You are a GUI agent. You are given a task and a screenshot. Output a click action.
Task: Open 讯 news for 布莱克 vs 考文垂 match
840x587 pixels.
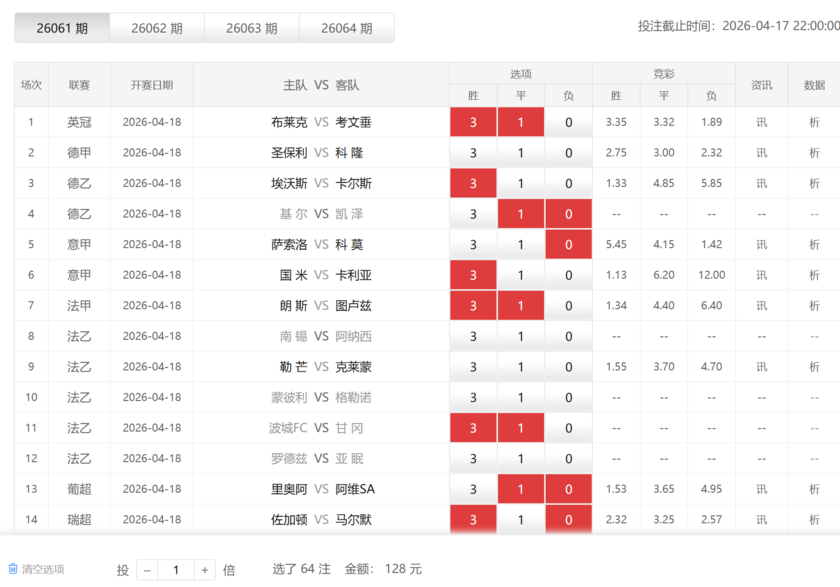pos(761,121)
